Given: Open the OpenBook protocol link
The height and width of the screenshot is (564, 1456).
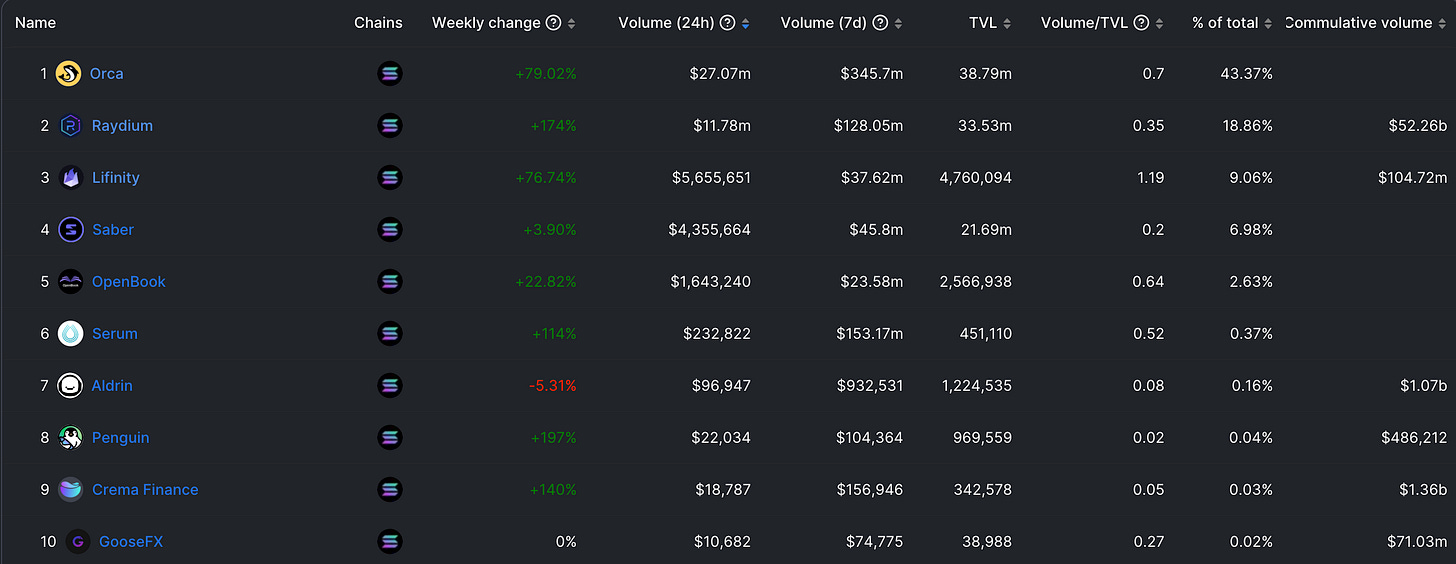Looking at the screenshot, I should click(x=129, y=281).
